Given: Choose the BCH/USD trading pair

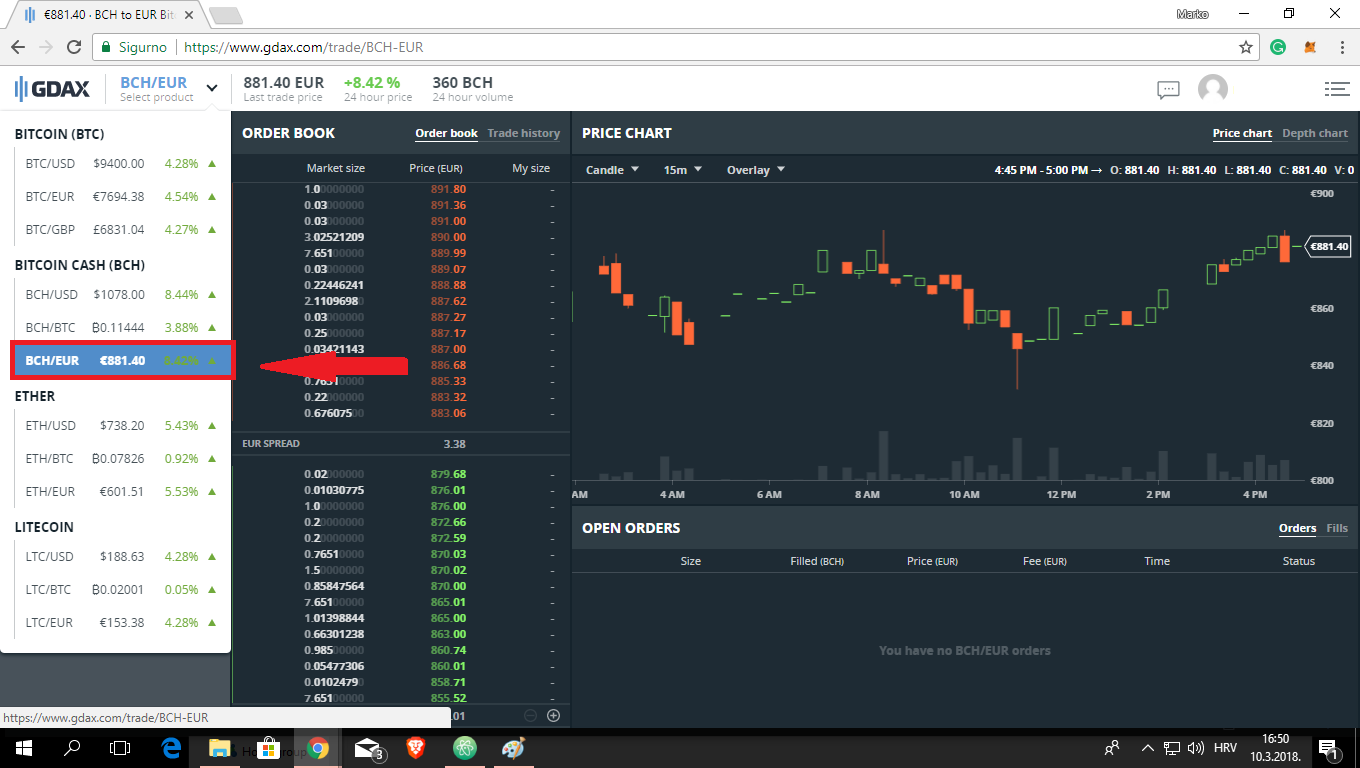Looking at the screenshot, I should tap(121, 295).
